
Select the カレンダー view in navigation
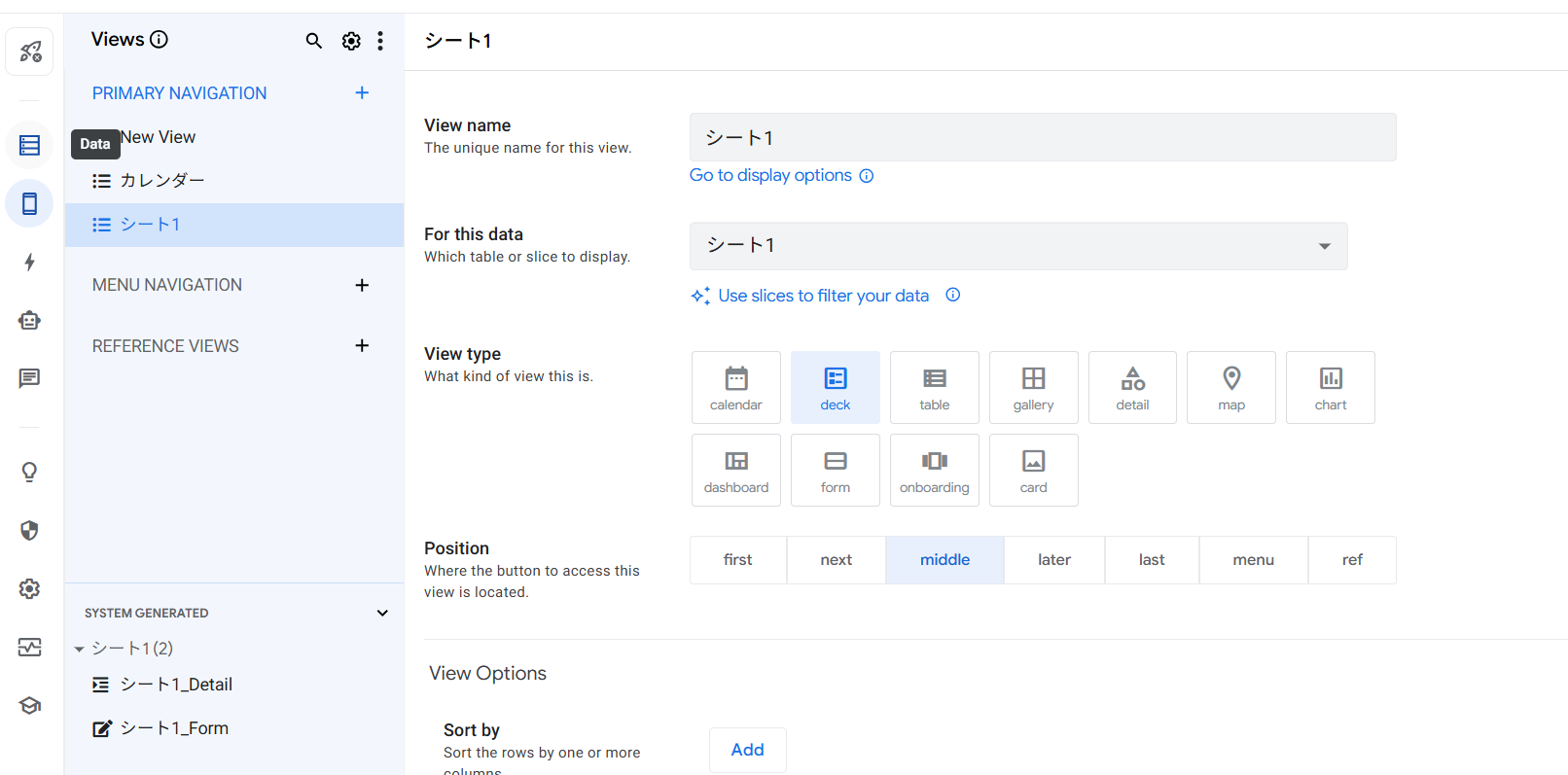pyautogui.click(x=162, y=181)
